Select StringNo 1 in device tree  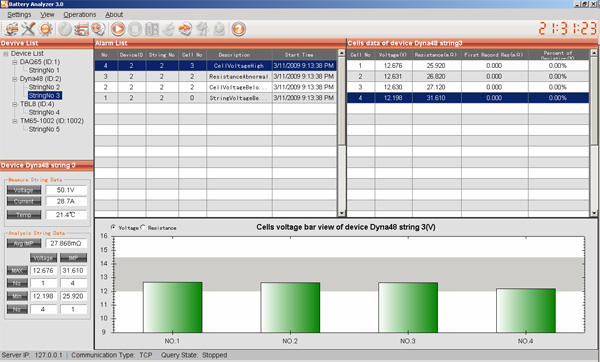pos(44,70)
